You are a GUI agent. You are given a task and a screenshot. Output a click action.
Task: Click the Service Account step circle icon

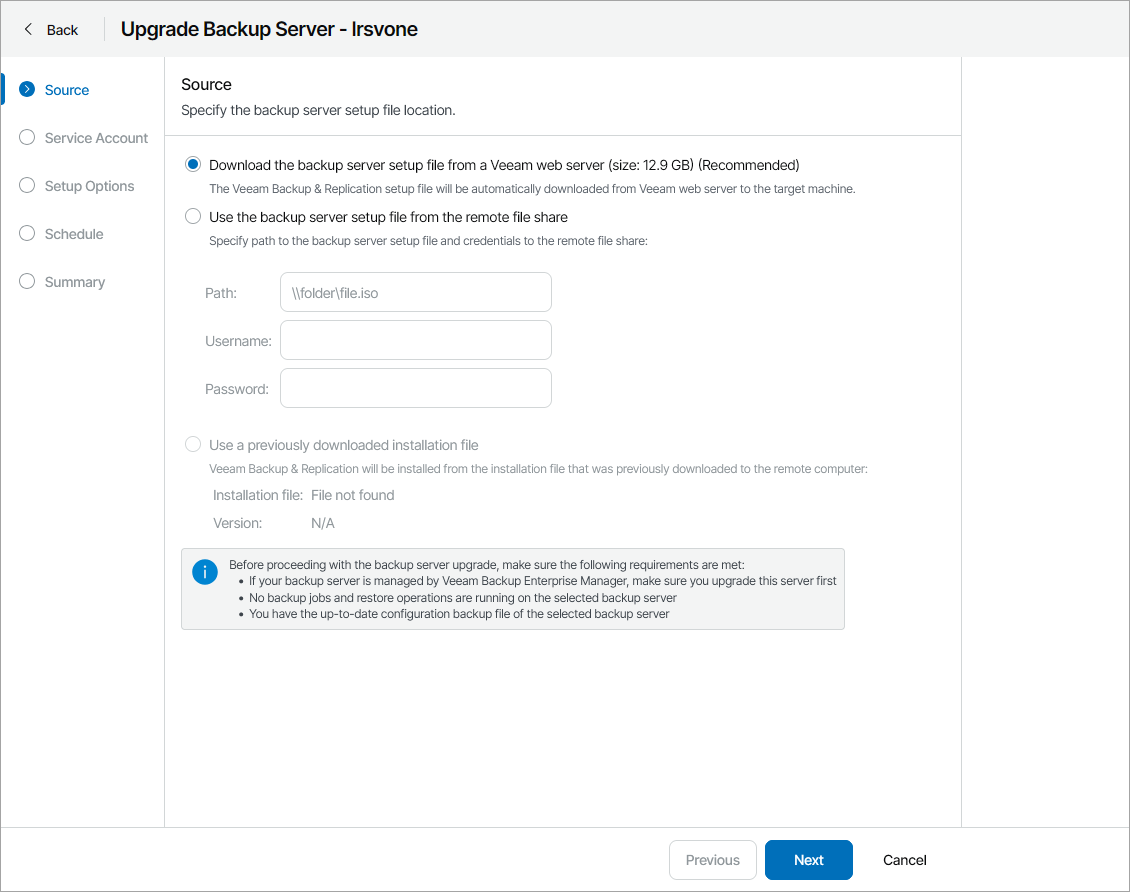point(27,138)
